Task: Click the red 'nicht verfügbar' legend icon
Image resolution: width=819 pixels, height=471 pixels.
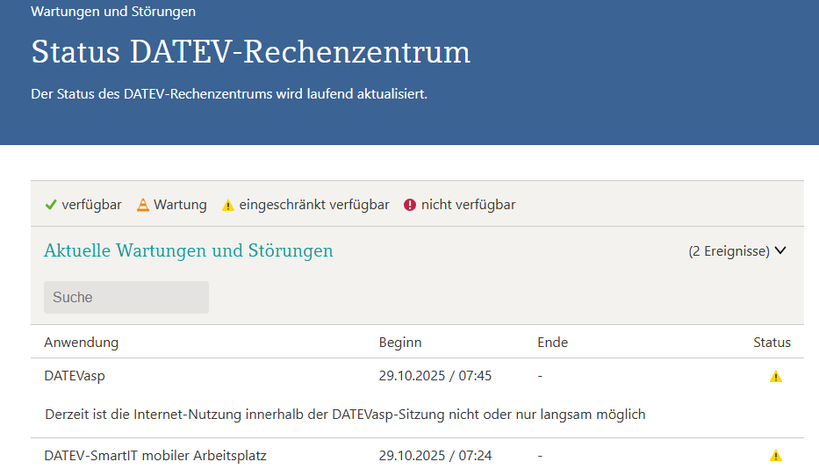Action: 410,205
